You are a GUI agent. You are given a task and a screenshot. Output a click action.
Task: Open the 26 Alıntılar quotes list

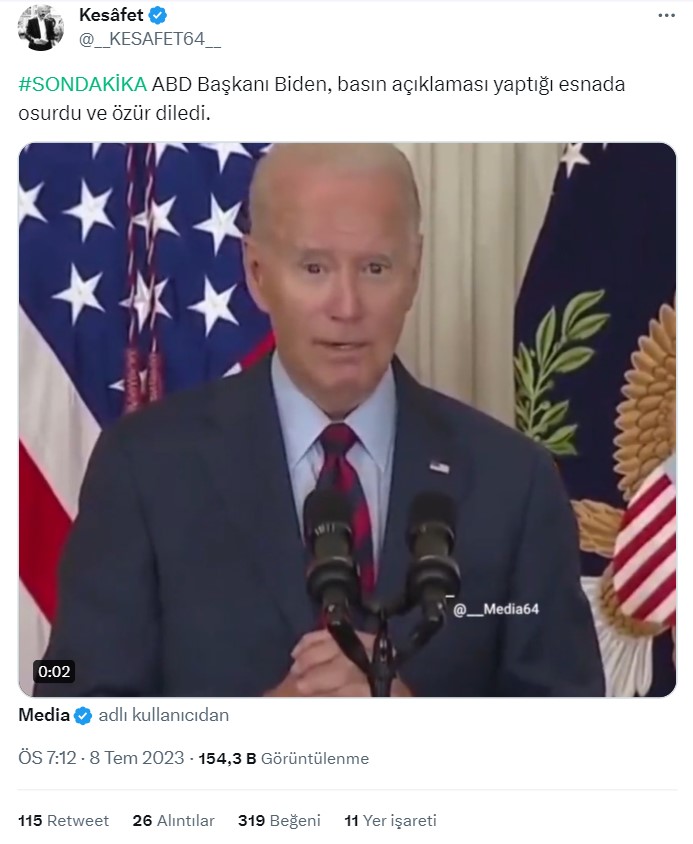point(173,820)
